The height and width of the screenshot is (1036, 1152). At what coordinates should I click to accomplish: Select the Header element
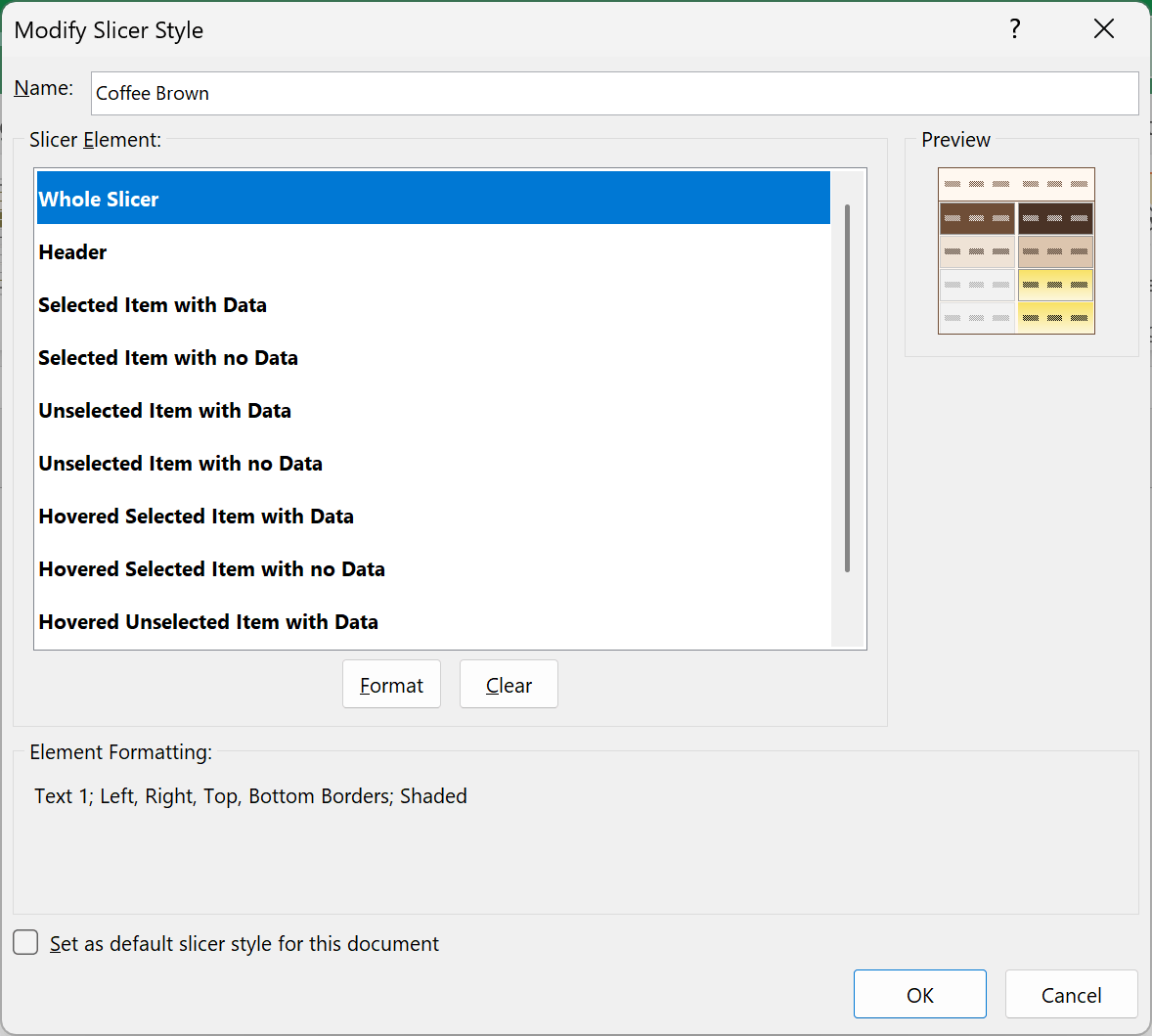coord(433,252)
